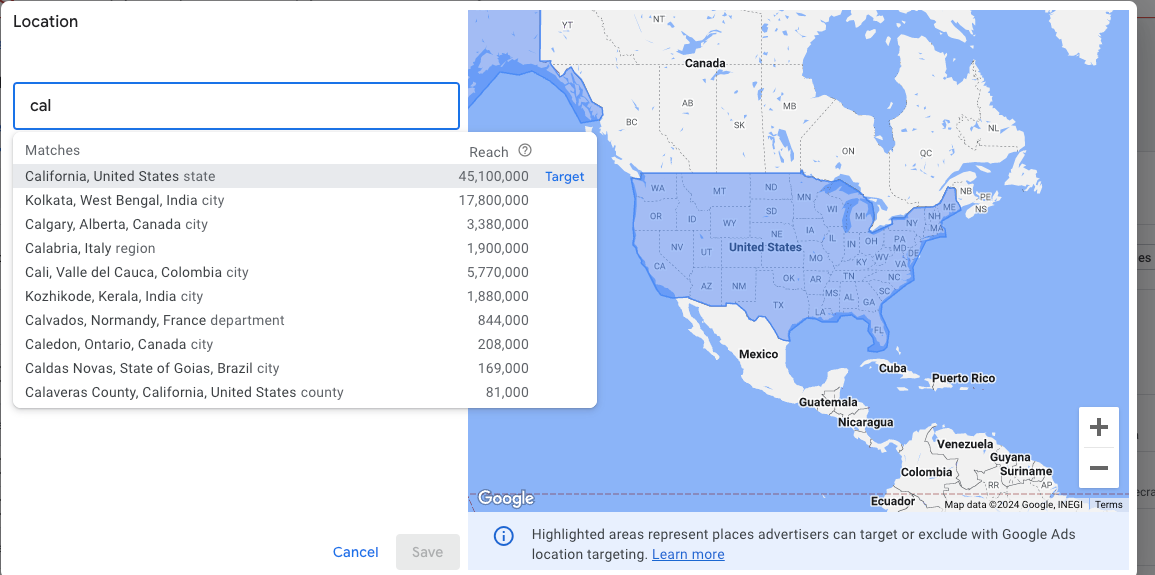Open the map Terms link
Image resolution: width=1155 pixels, height=575 pixels.
tap(1109, 504)
